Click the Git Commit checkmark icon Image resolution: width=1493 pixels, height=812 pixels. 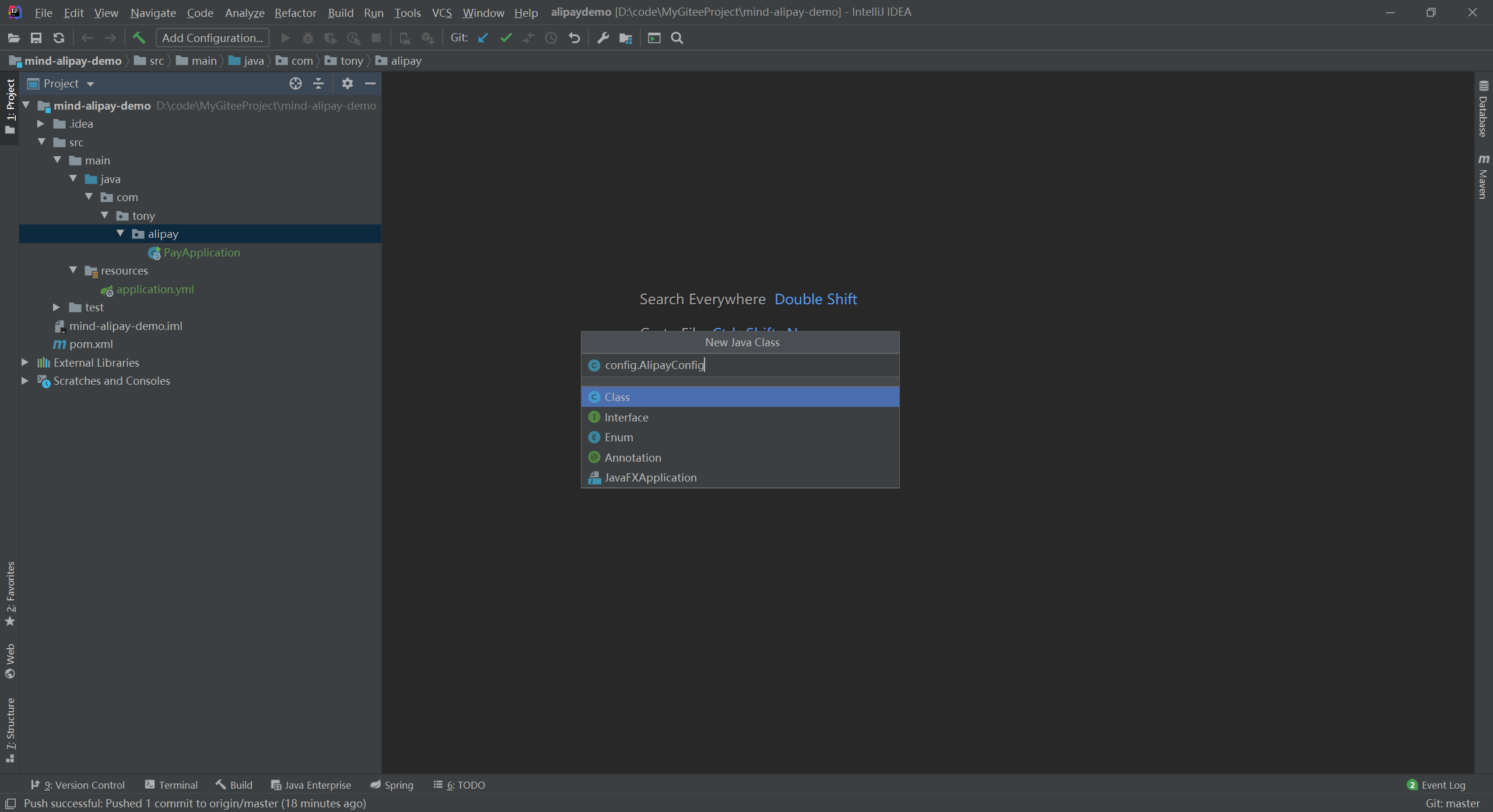(x=506, y=38)
